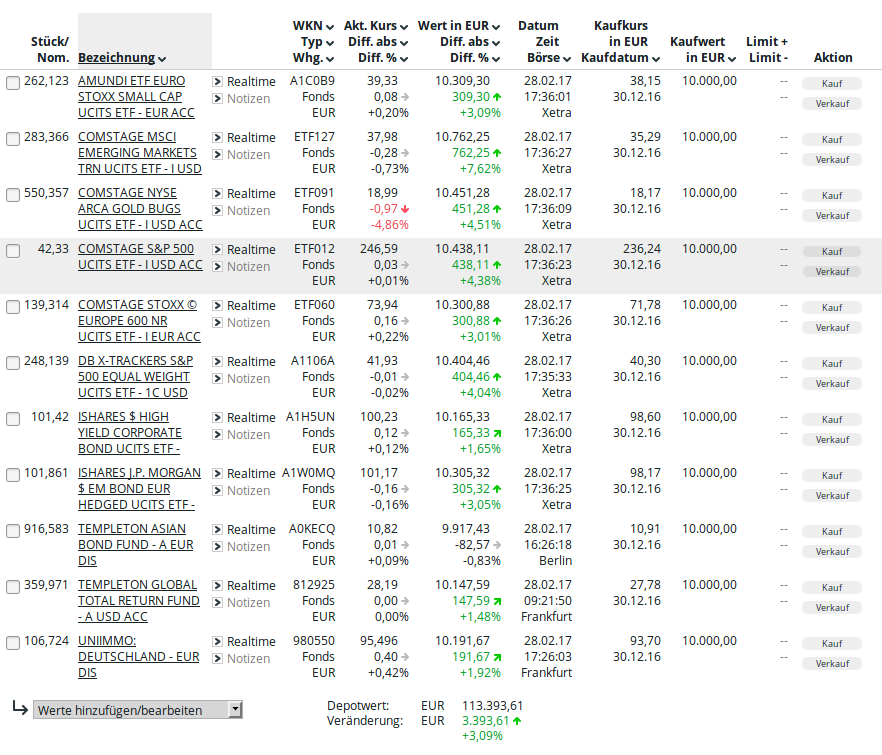Open Notizen arrow icon for TEMPLETON ASIAN BOND row
Image resolution: width=882 pixels, height=755 pixels.
[217, 547]
